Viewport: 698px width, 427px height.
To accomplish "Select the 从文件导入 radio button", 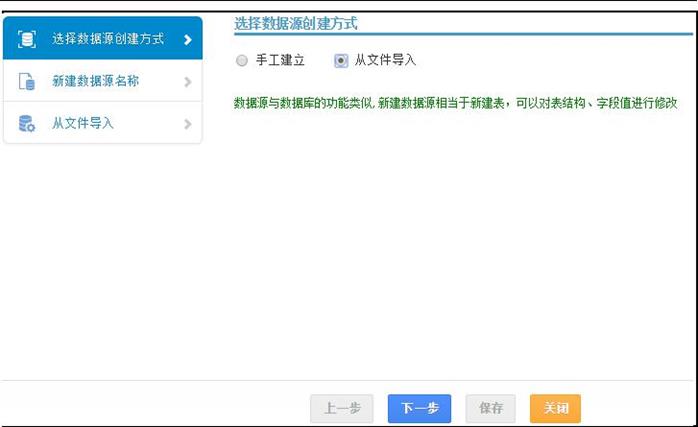I will pyautogui.click(x=341, y=61).
